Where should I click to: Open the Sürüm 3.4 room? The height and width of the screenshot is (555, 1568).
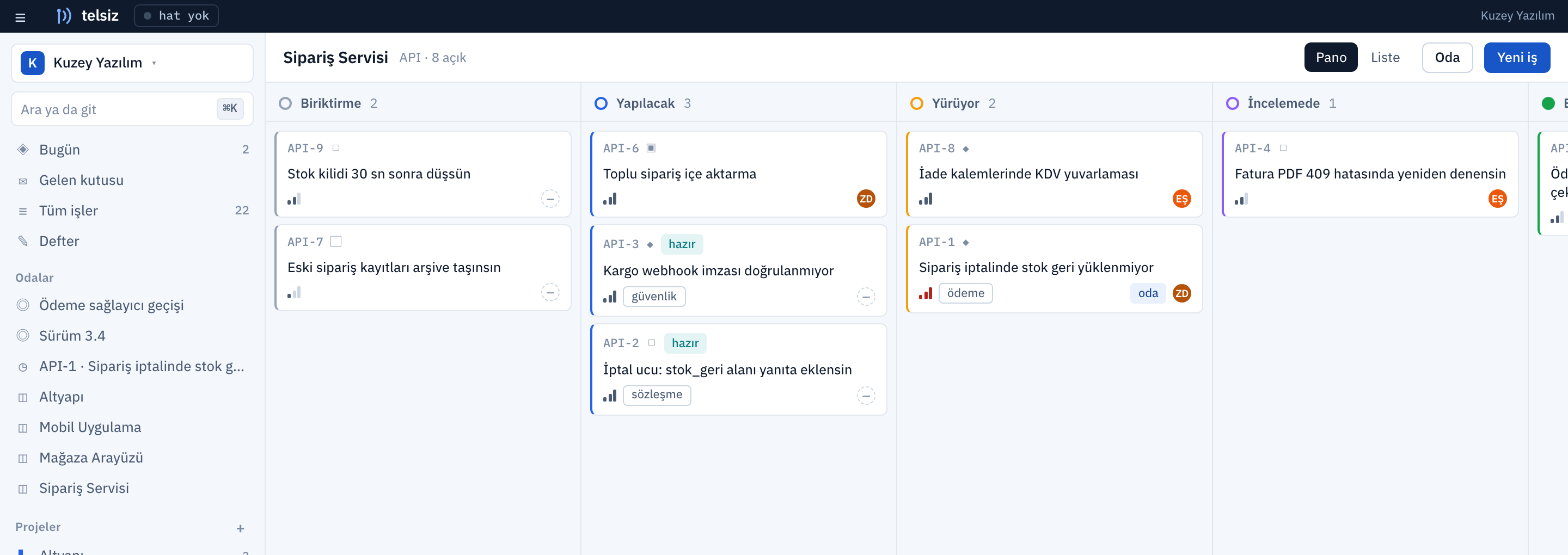(x=133, y=335)
